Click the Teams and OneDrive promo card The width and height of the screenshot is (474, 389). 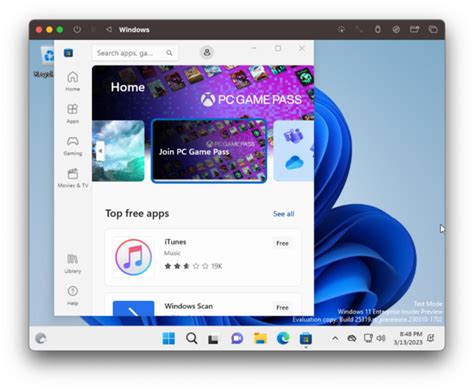[293, 151]
